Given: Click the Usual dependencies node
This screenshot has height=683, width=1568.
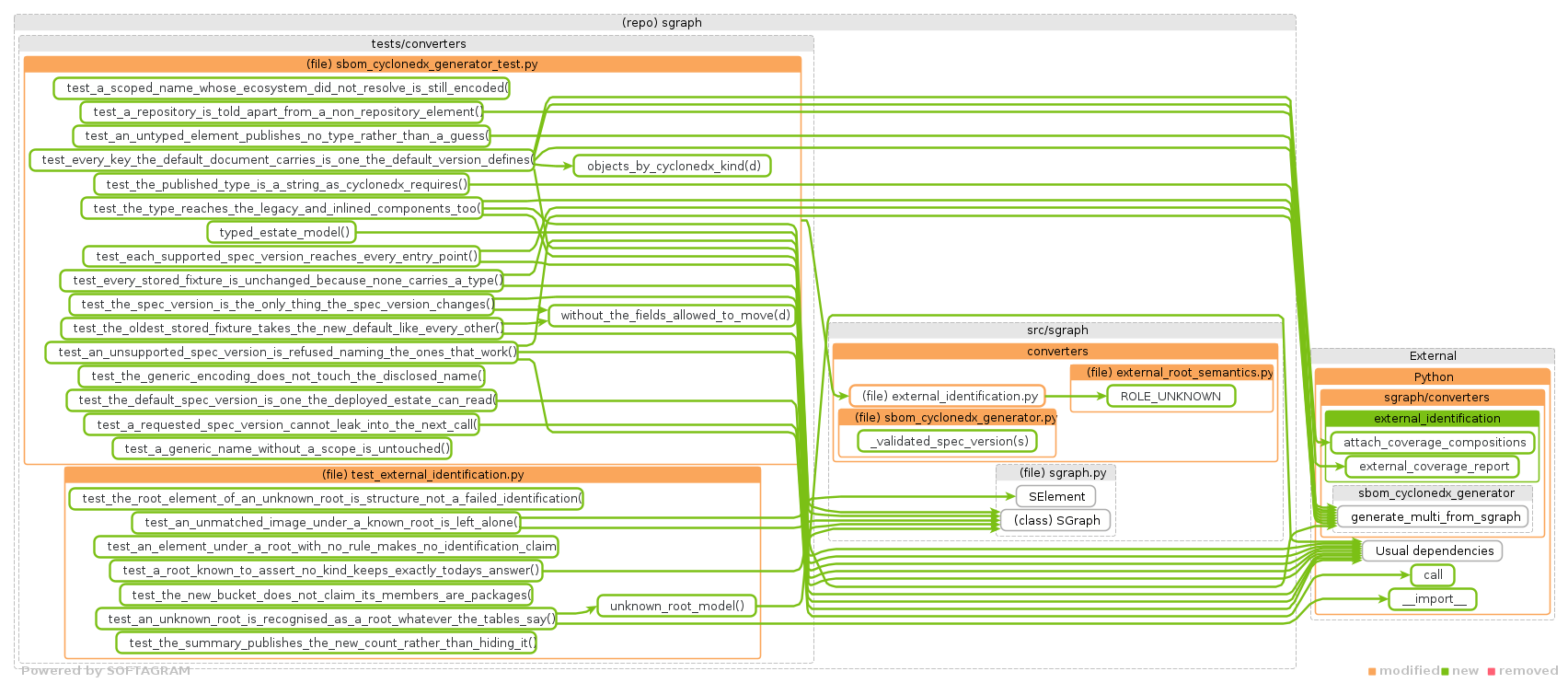Looking at the screenshot, I should pos(1433,550).
